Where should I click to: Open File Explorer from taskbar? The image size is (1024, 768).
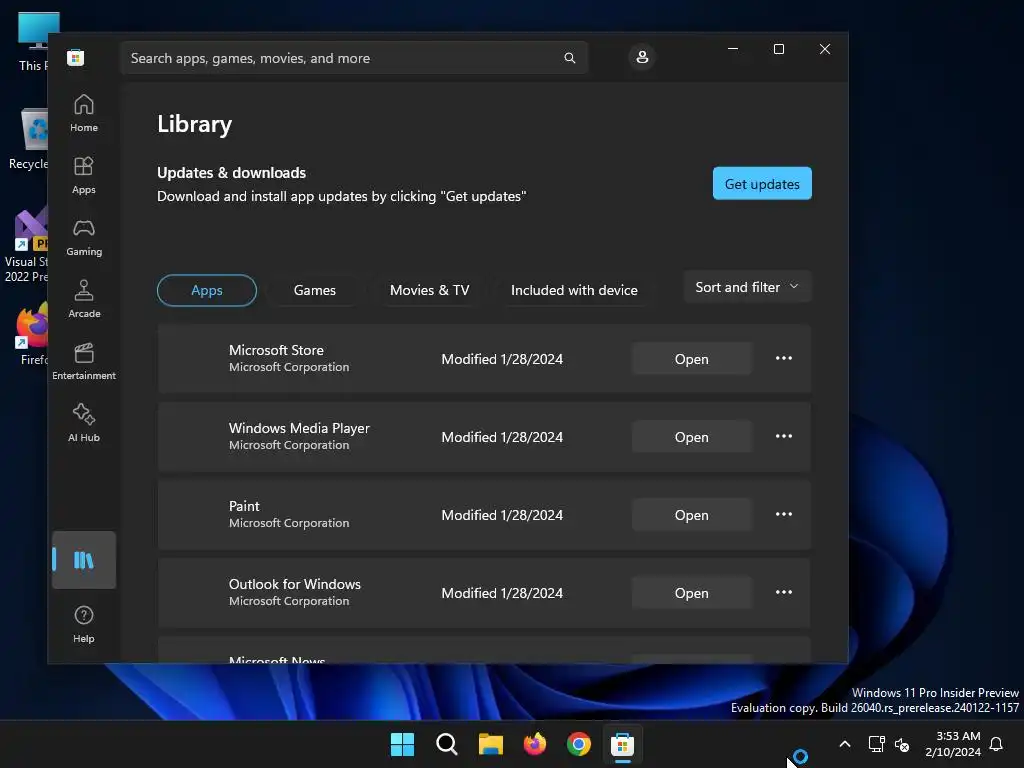click(490, 744)
